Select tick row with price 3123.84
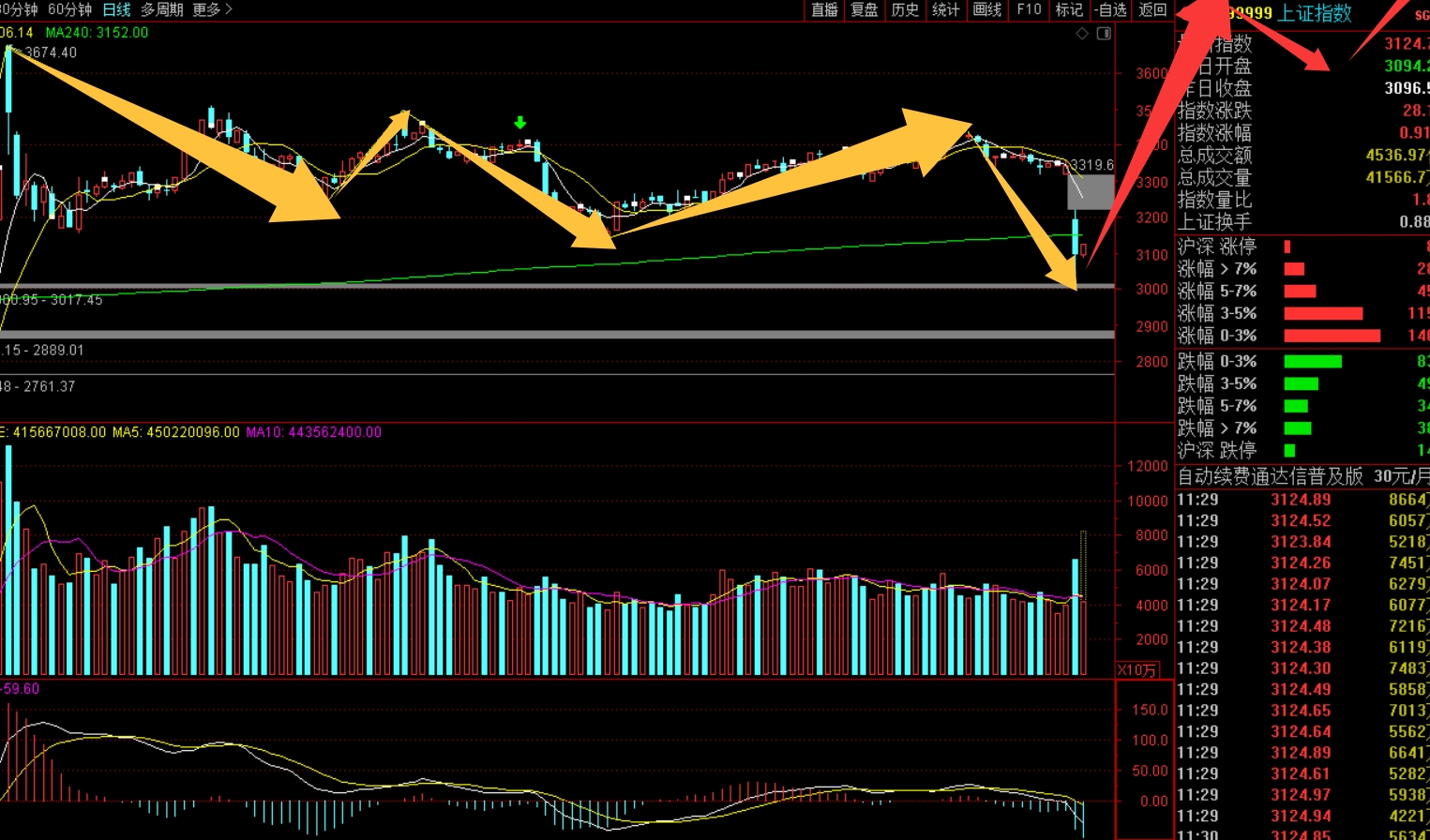This screenshot has height=840, width=1430. point(1303,542)
